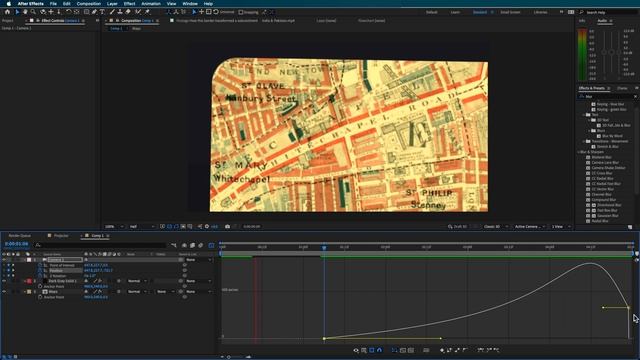Viewport: 640px width, 360px height.
Task: Click the Home icon in the toolbar
Action: click(7, 12)
